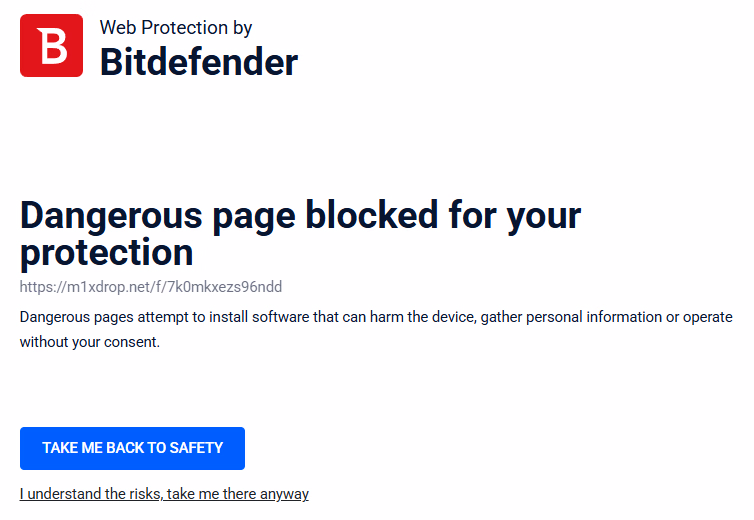Click the "Web Protection by" label
This screenshot has height=520, width=754.
[176, 28]
